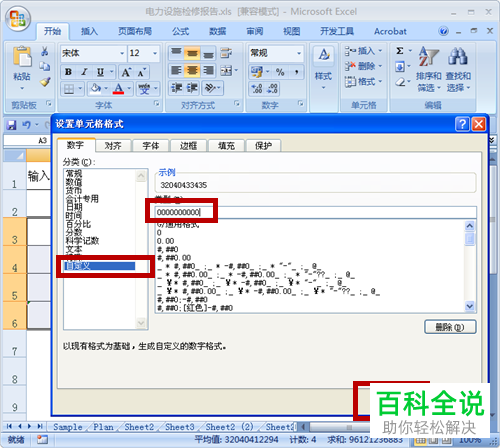Click the Decrease Indent icon
The height and width of the screenshot is (448, 500).
pos(176,88)
